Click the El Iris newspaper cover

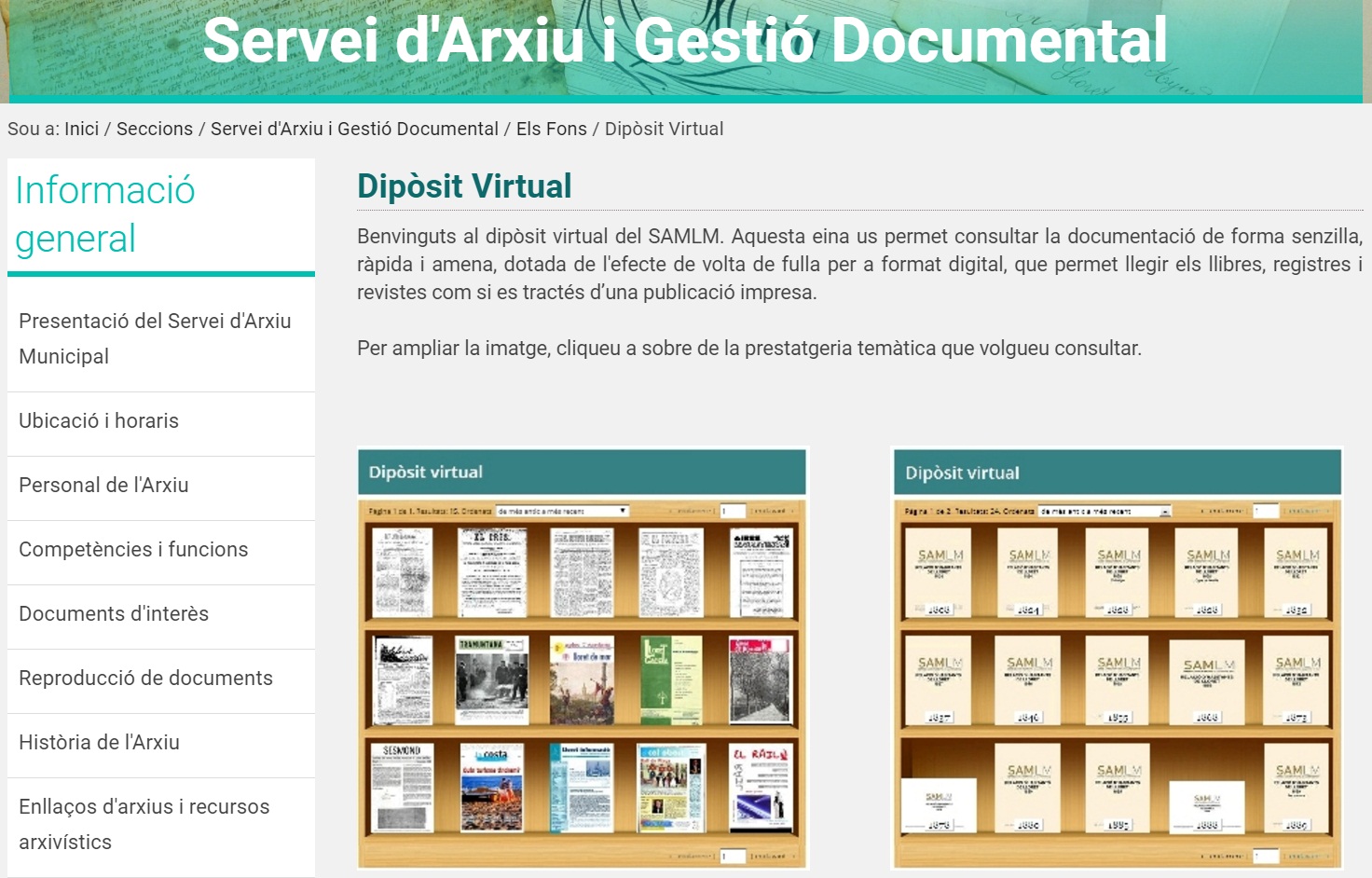(492, 572)
